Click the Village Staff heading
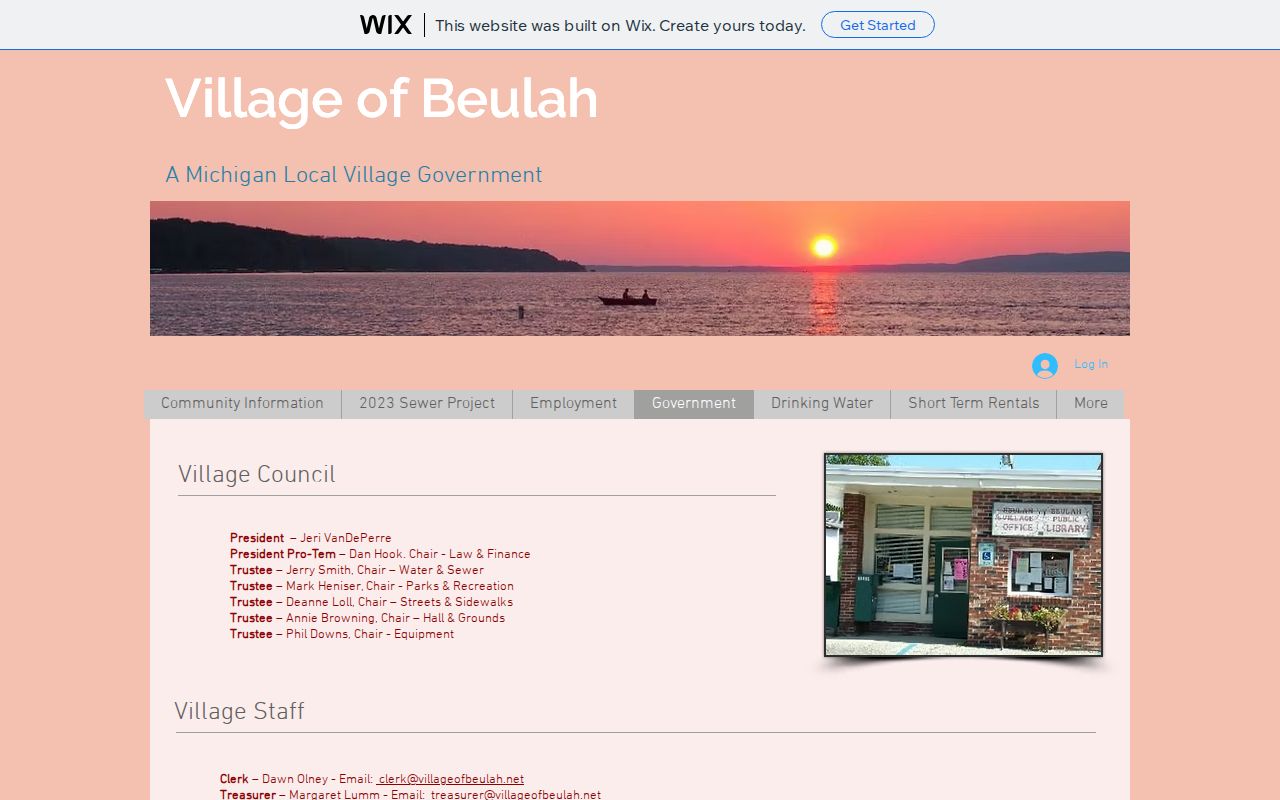This screenshot has width=1280, height=800. 239,712
